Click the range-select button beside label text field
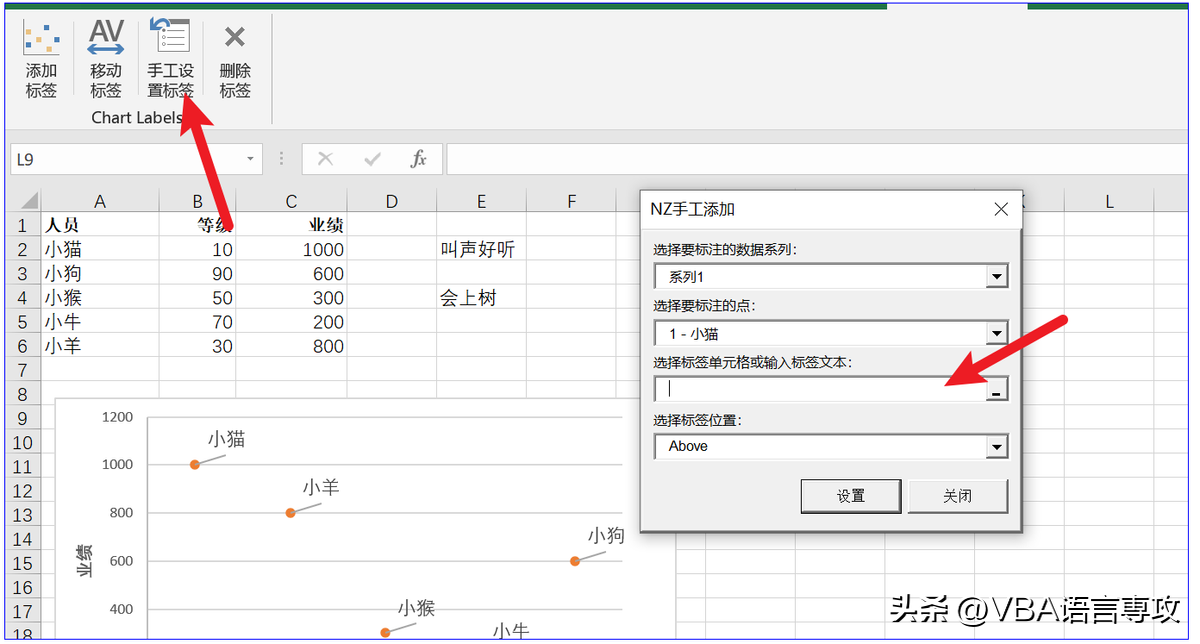The image size is (1200, 644). pos(996,390)
